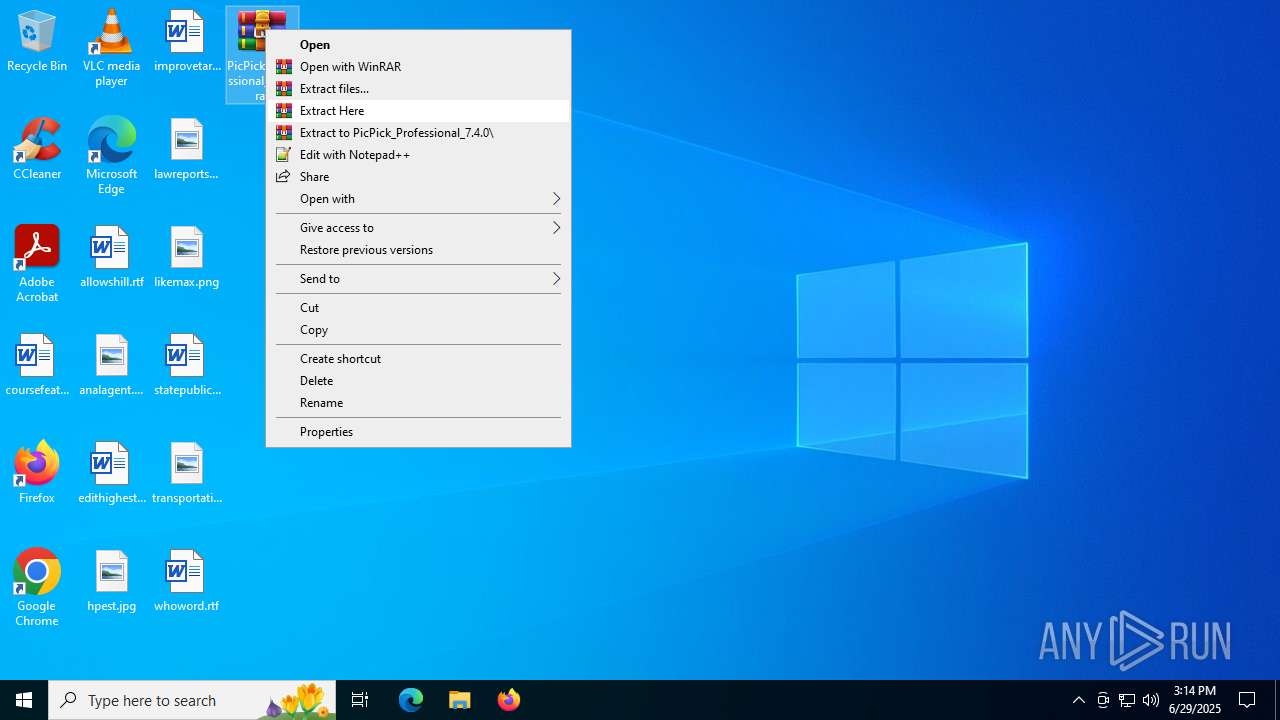
Task: Click the Windows Start button
Action: point(24,700)
